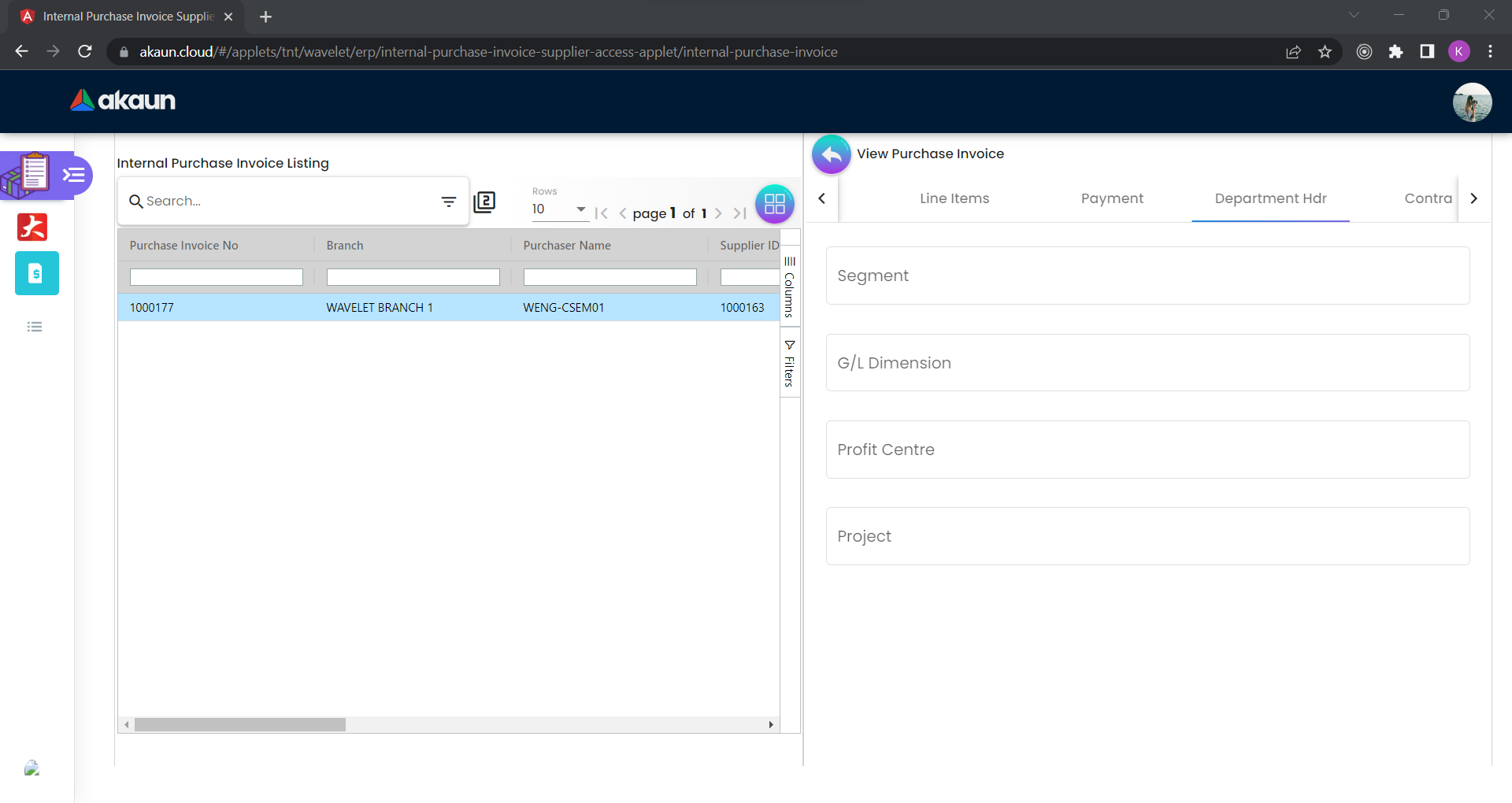This screenshot has width=1512, height=803.
Task: Switch to the Payment tab
Action: pos(1111,198)
